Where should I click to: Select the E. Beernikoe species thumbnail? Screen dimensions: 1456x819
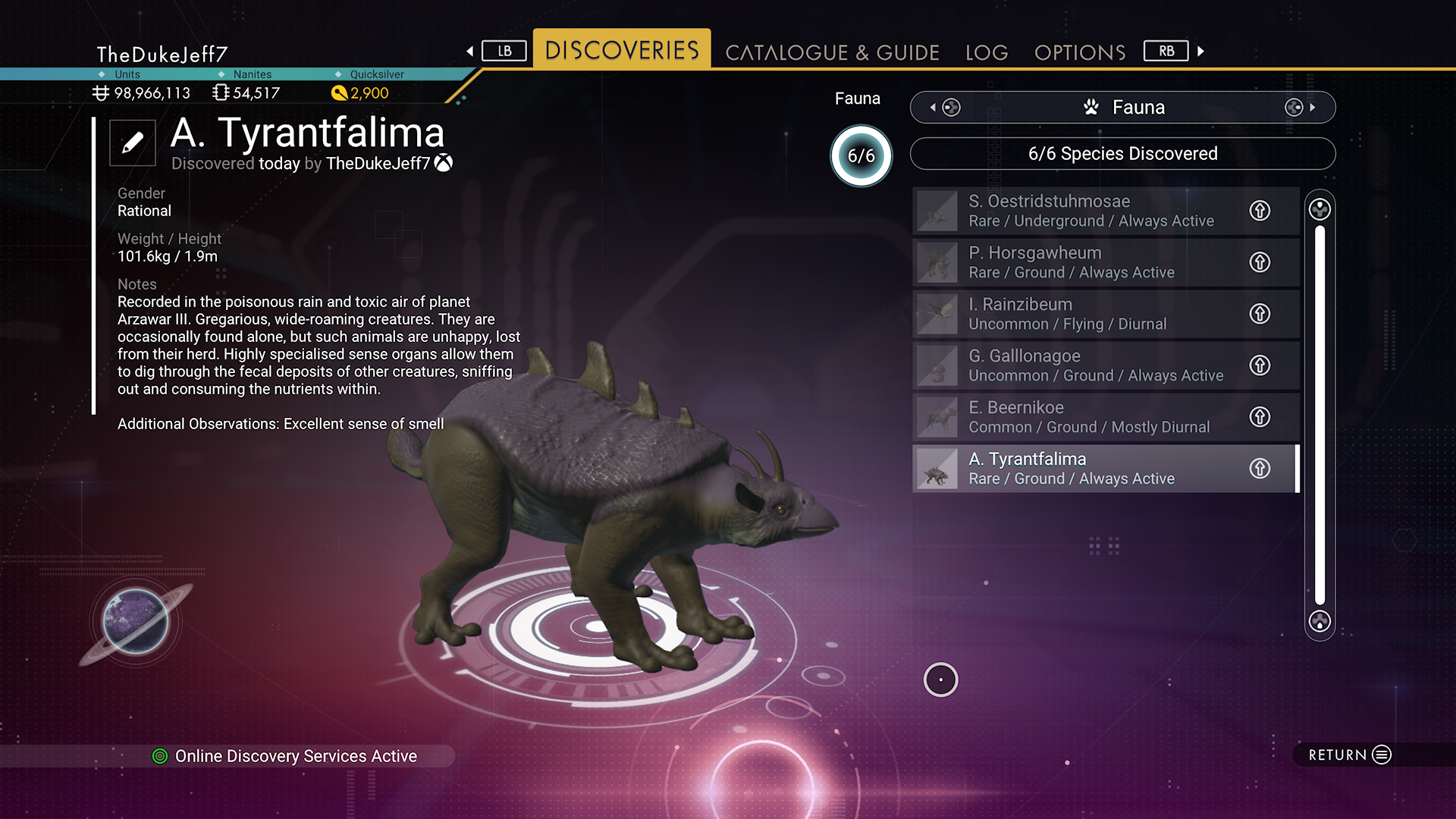pyautogui.click(x=937, y=417)
